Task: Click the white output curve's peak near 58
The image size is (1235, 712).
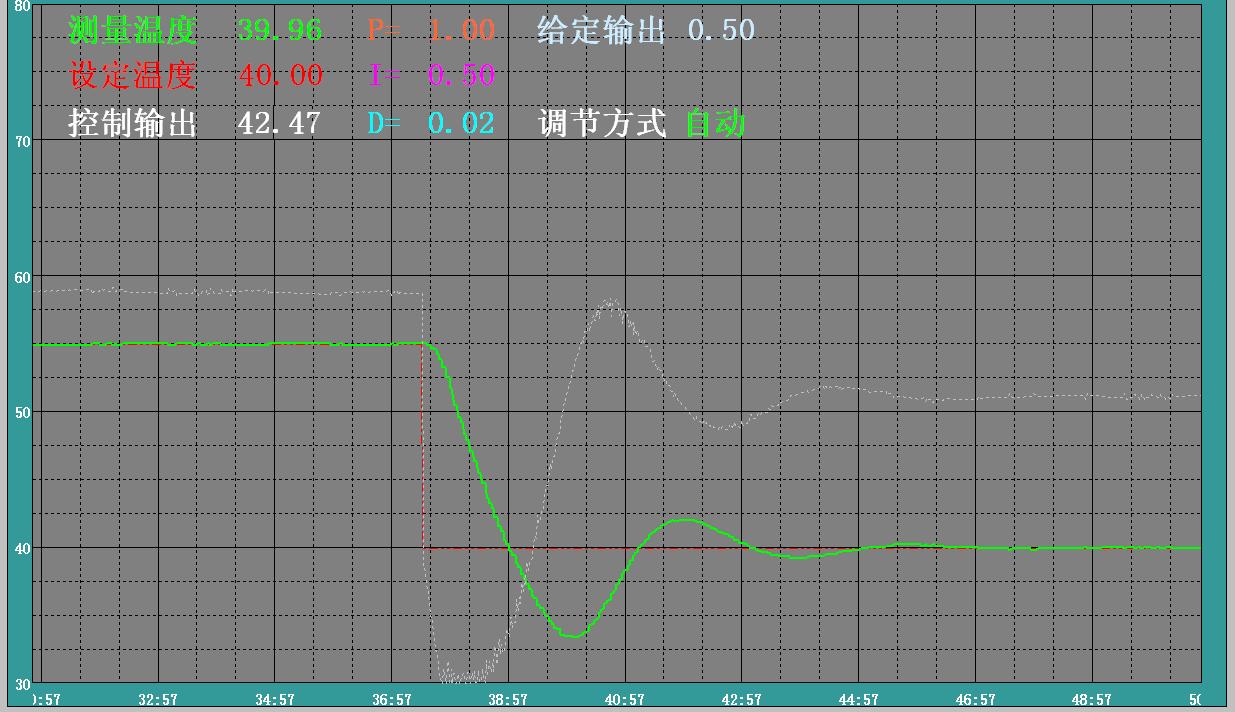Action: pyautogui.click(x=609, y=301)
